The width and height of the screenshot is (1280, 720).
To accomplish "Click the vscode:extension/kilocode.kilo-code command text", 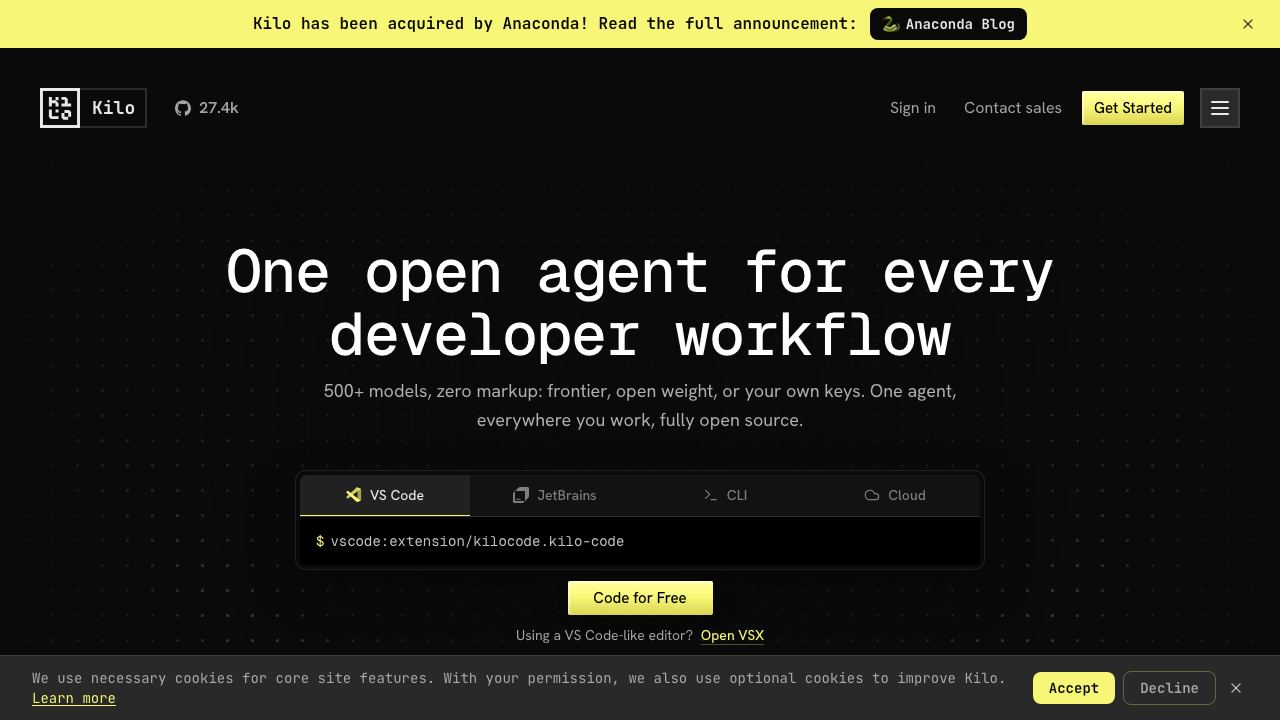I will [477, 541].
